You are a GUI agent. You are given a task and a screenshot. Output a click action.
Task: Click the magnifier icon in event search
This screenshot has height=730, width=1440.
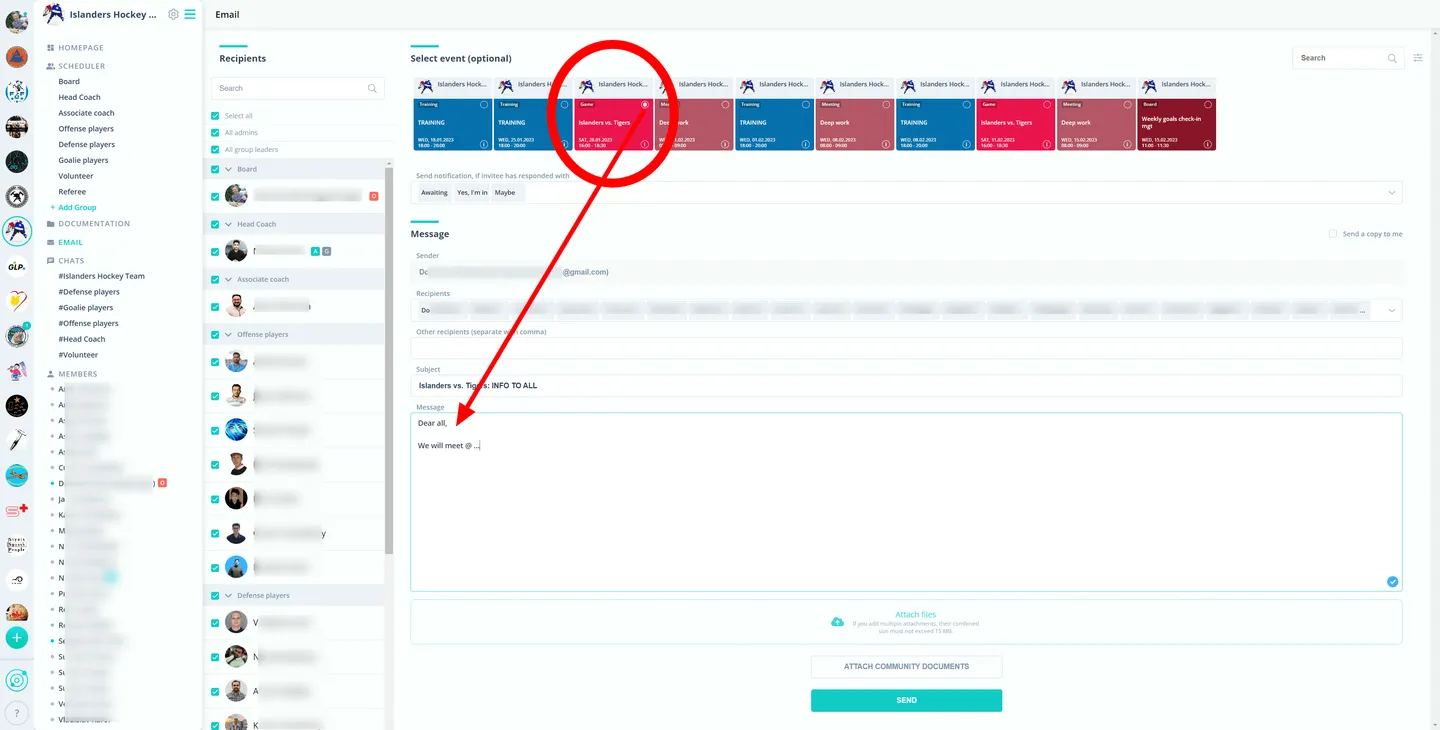(1392, 58)
